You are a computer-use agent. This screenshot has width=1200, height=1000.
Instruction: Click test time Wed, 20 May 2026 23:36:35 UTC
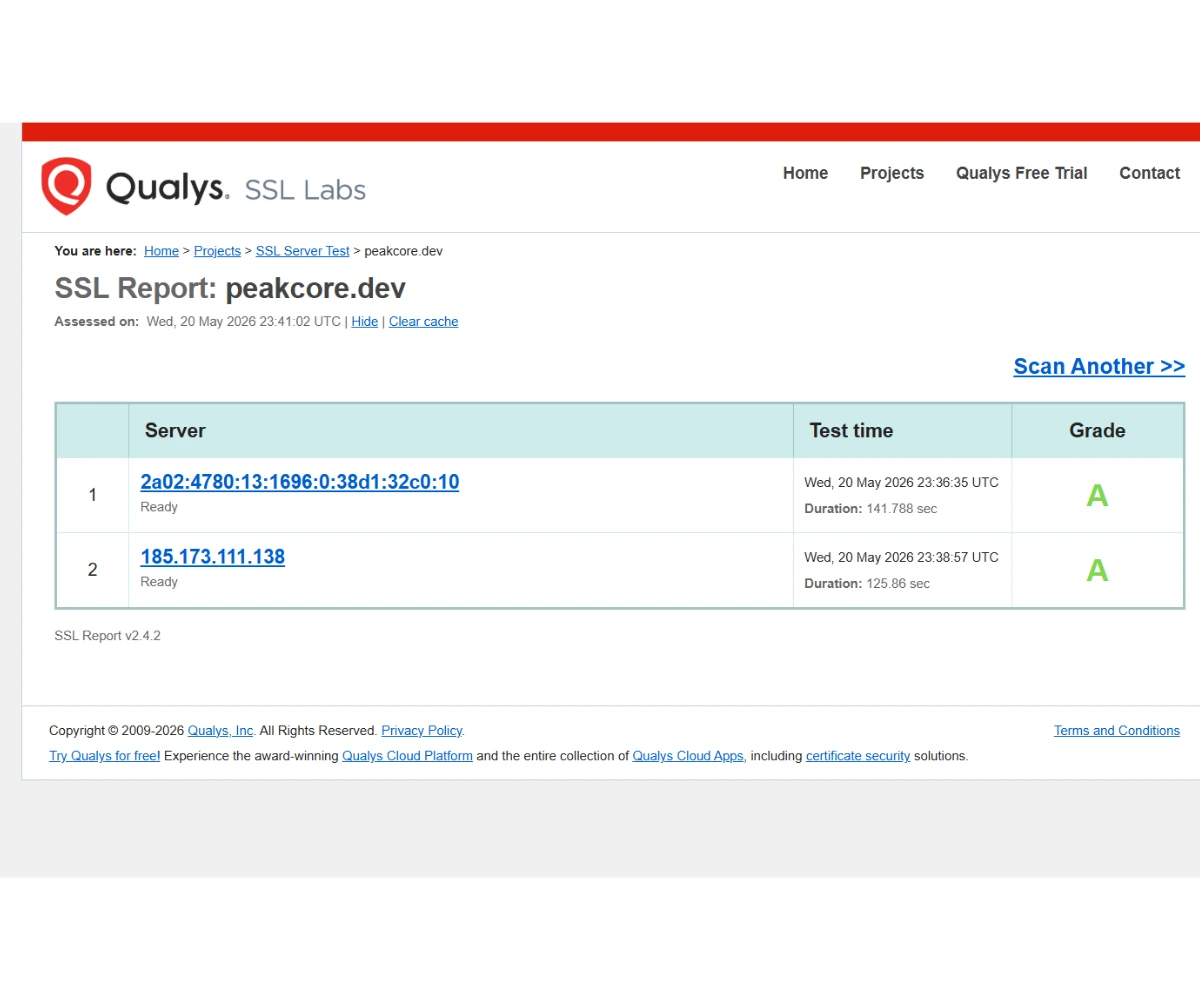901,482
